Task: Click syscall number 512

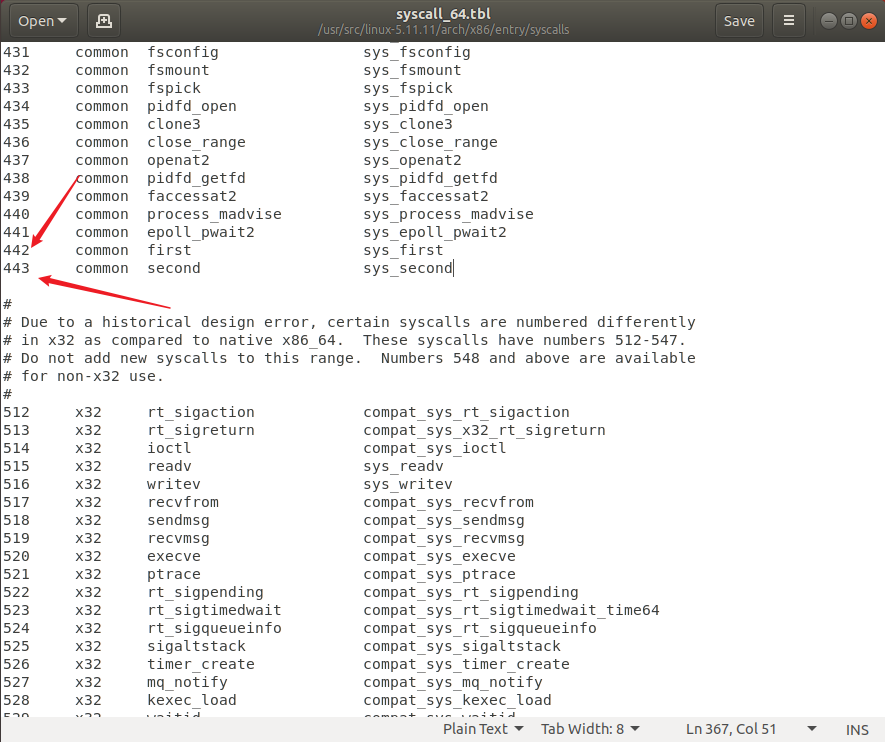Action: click(x=16, y=412)
